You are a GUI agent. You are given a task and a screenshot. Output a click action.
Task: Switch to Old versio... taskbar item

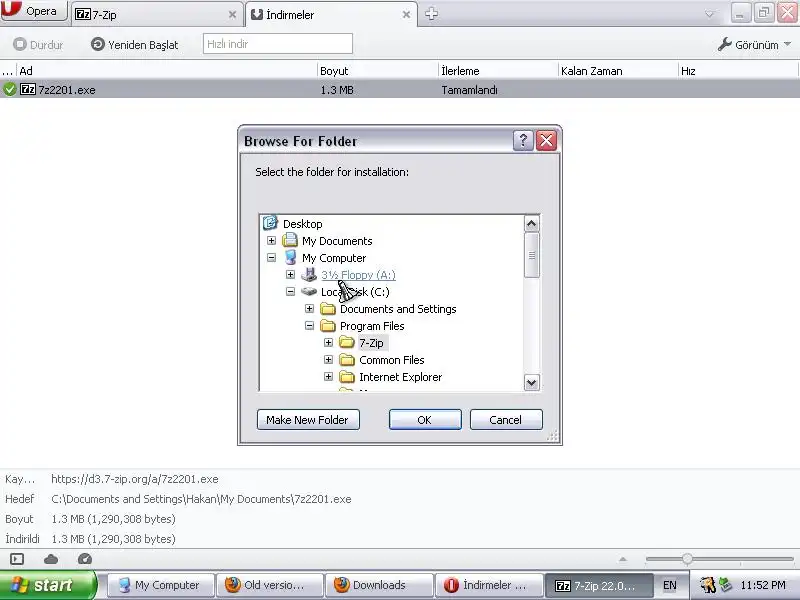[x=270, y=585]
